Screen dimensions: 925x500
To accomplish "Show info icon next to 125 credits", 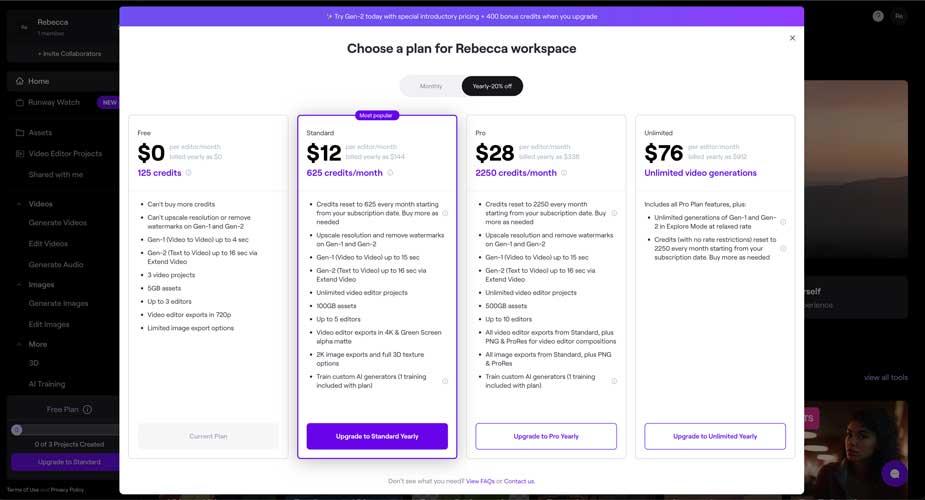I will [x=189, y=173].
